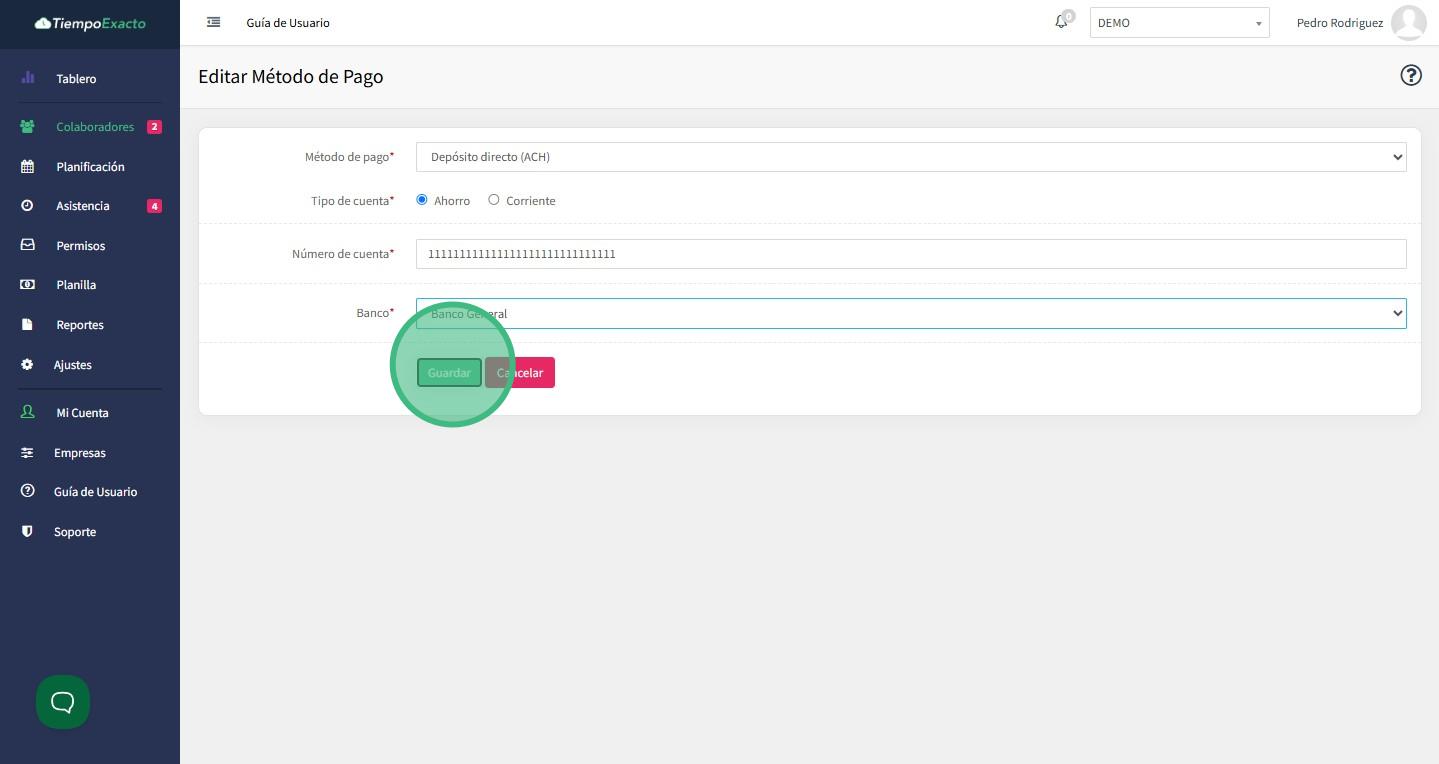This screenshot has width=1439, height=764.
Task: Click the Tablero chart icon
Action: 27,78
